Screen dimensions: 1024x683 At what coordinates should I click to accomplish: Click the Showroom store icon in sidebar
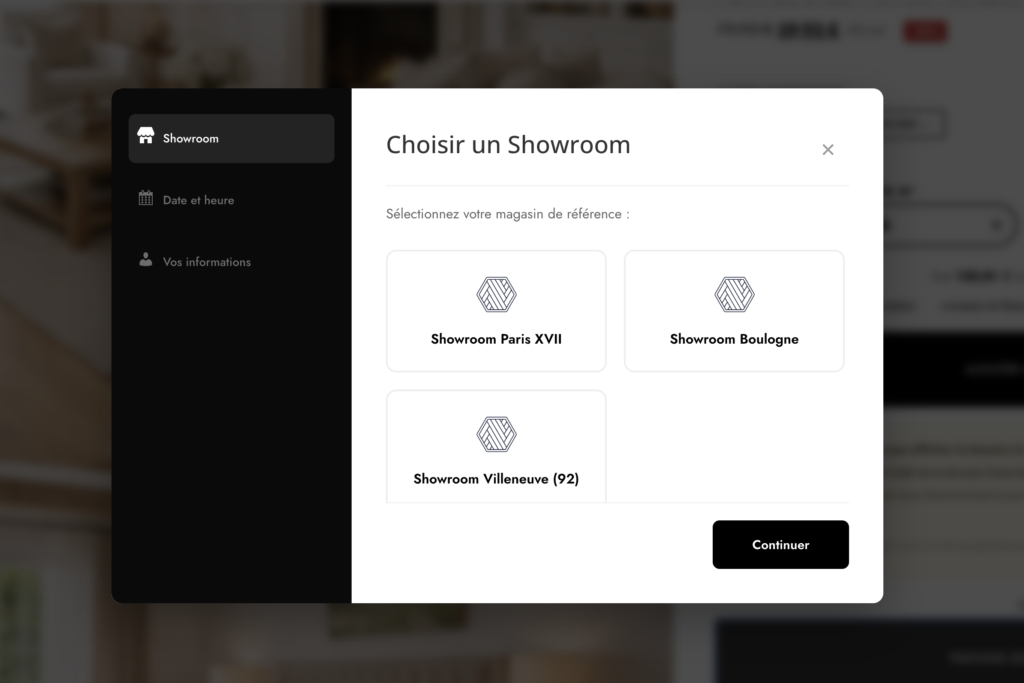click(x=146, y=136)
